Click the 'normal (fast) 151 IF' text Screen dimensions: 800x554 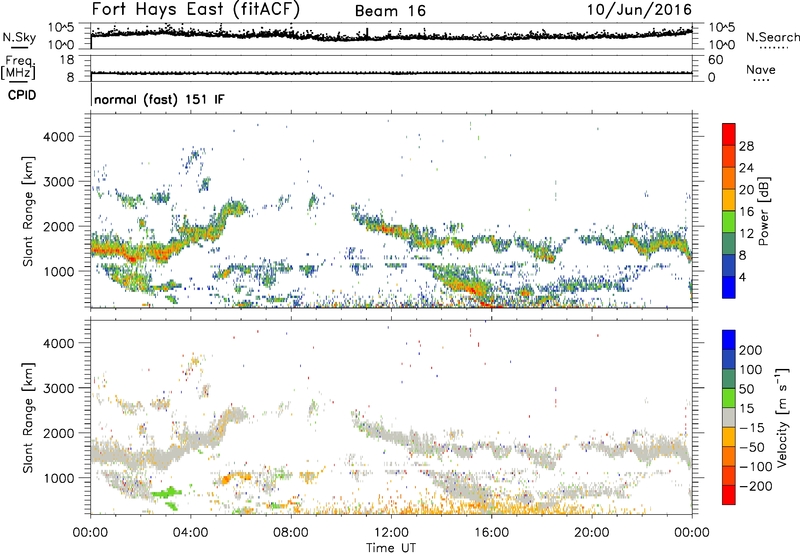pos(159,99)
